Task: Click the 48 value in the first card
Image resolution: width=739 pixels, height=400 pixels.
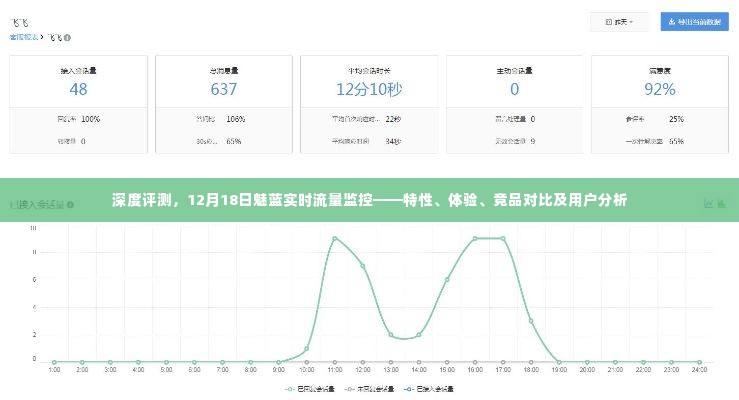Action: [78, 89]
